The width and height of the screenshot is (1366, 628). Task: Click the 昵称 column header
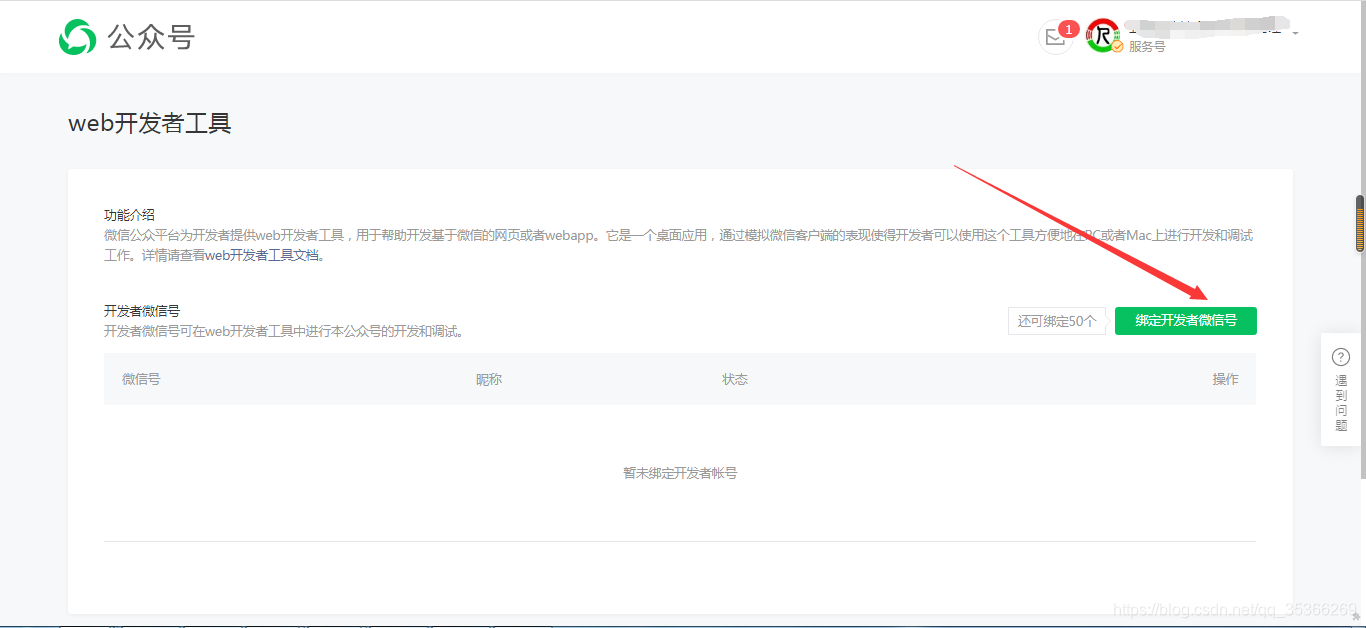(489, 379)
